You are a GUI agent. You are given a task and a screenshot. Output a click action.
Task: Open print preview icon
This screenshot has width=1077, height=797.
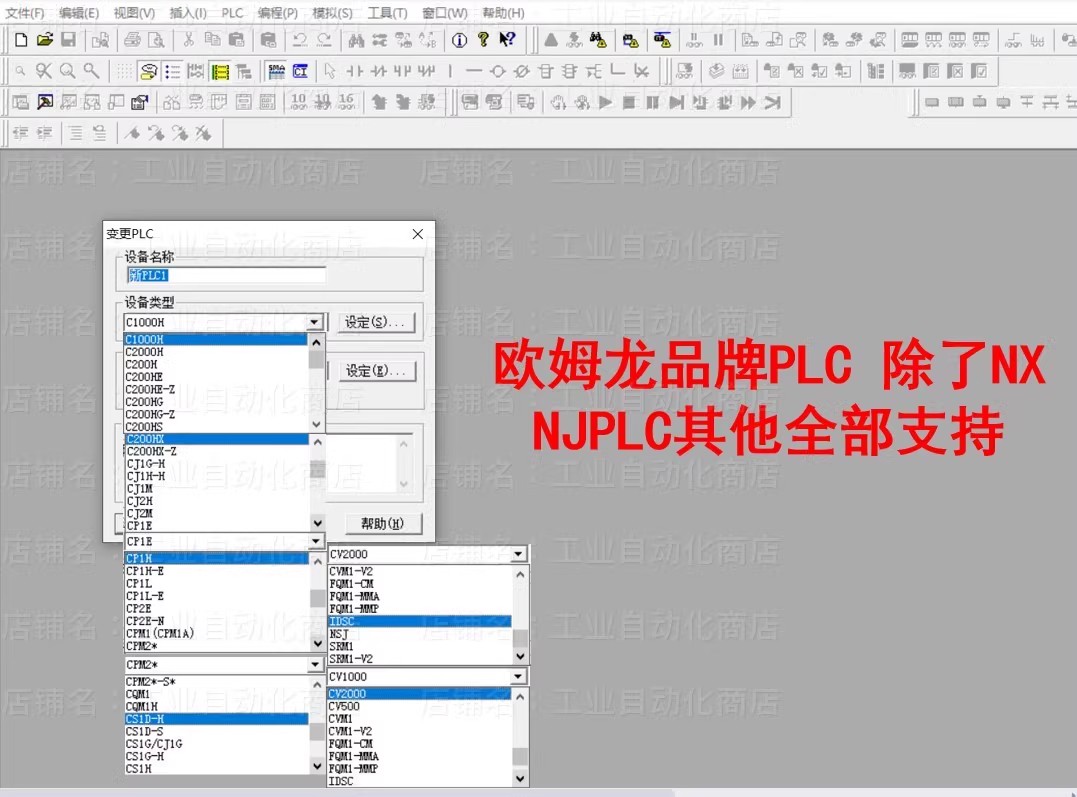[157, 40]
